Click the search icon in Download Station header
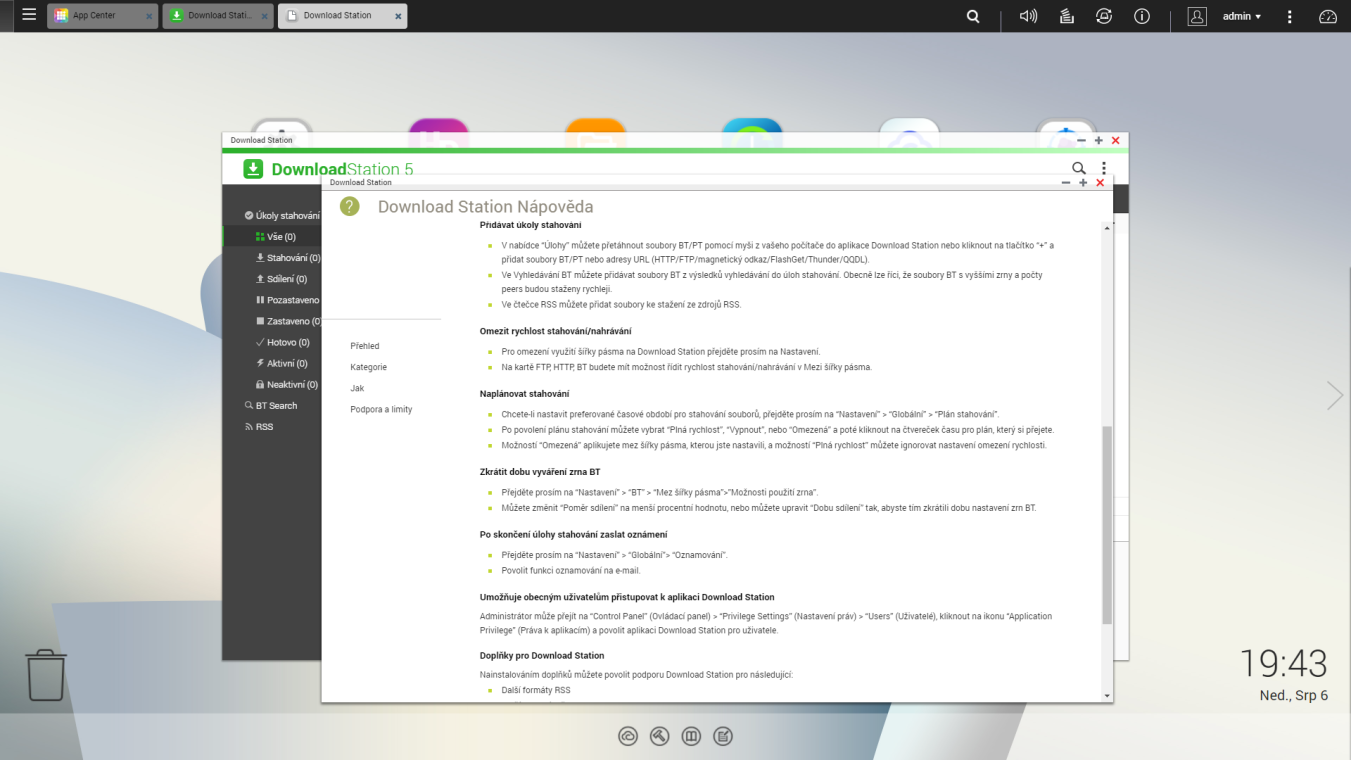The width and height of the screenshot is (1351, 760). pos(1078,168)
